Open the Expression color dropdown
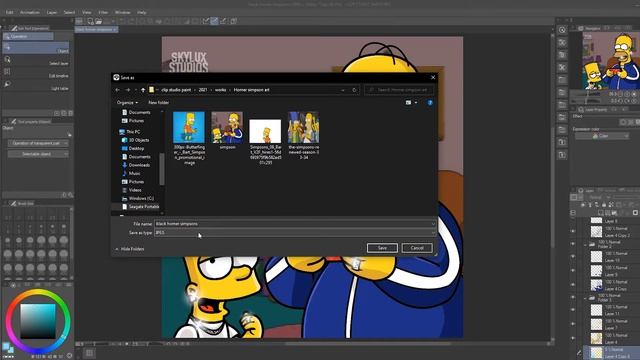This screenshot has width=640, height=360. click(x=602, y=136)
